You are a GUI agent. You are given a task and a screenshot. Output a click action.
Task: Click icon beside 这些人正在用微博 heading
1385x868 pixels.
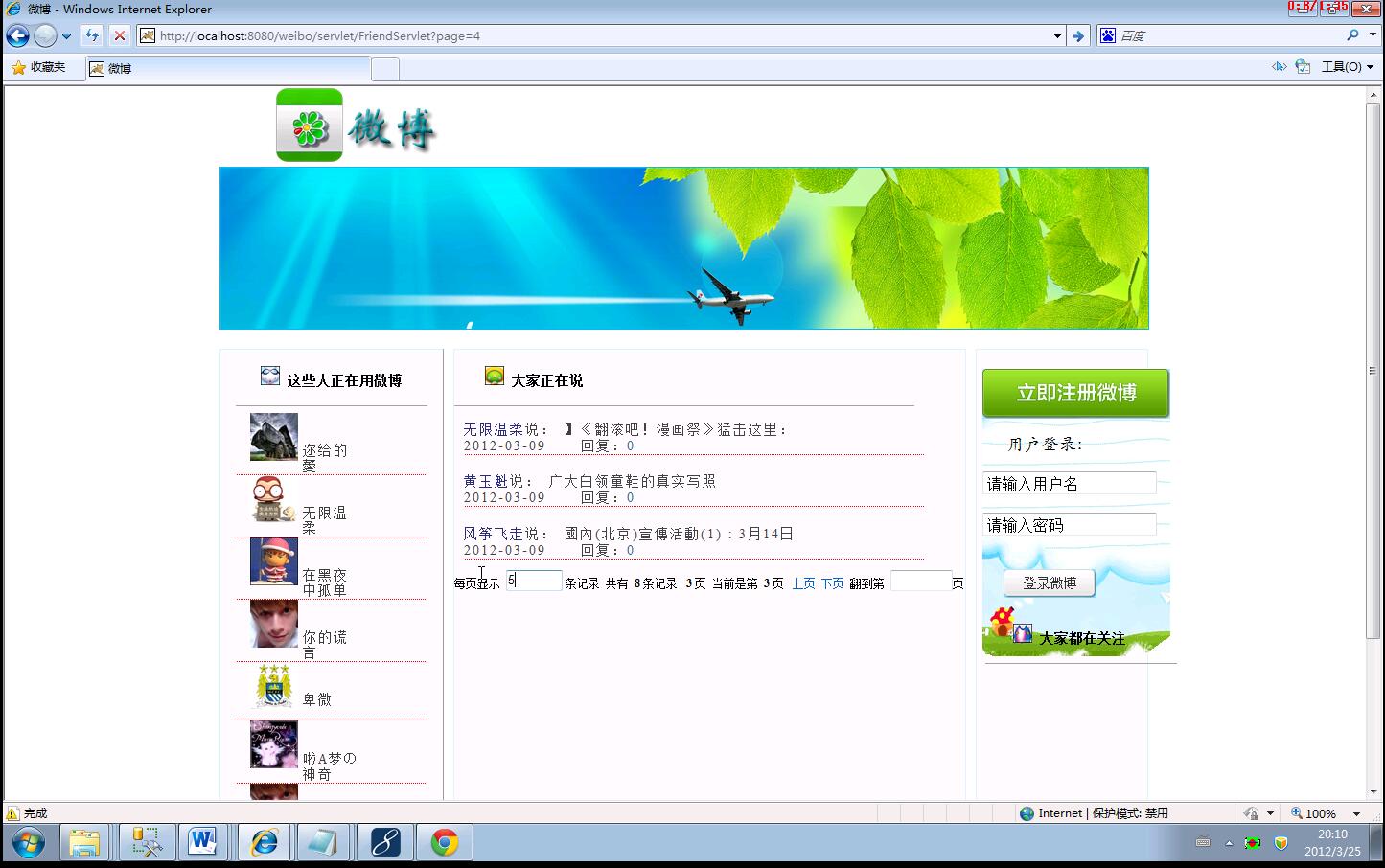[270, 377]
